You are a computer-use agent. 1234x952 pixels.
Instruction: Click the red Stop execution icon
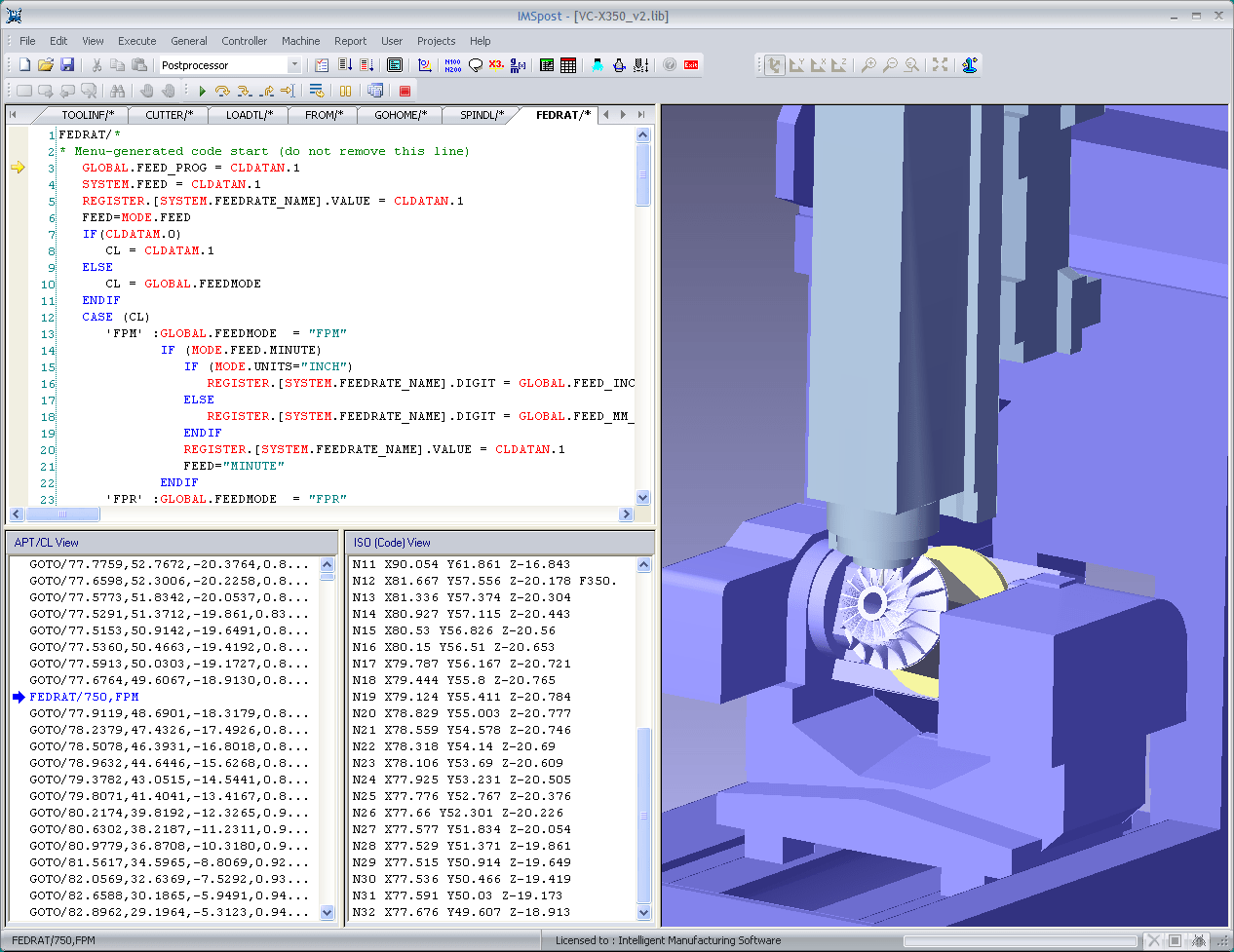pos(405,91)
